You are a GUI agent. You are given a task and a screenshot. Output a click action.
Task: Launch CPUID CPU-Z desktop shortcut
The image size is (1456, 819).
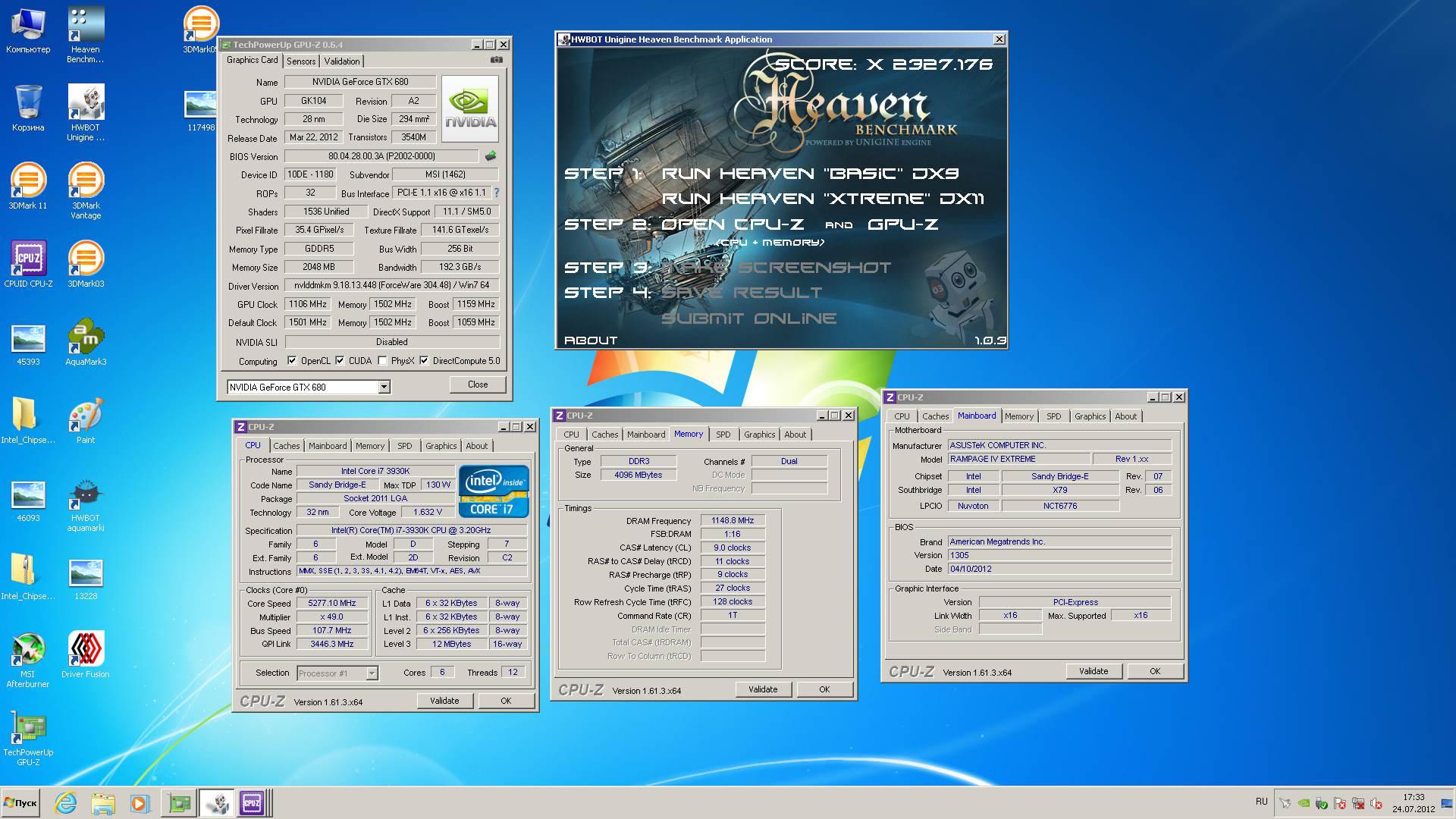(28, 264)
